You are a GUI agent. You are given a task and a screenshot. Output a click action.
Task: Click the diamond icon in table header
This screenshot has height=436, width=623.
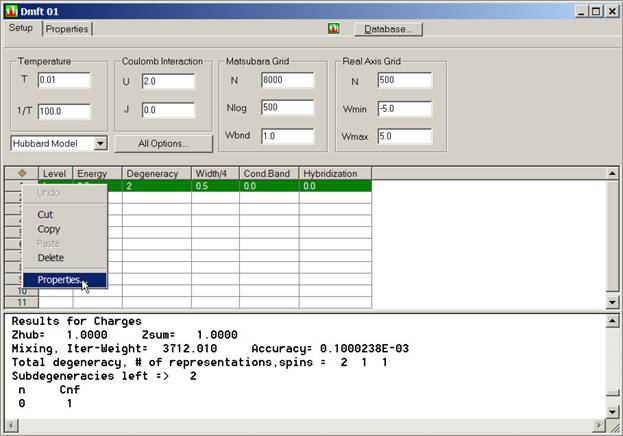click(21, 173)
